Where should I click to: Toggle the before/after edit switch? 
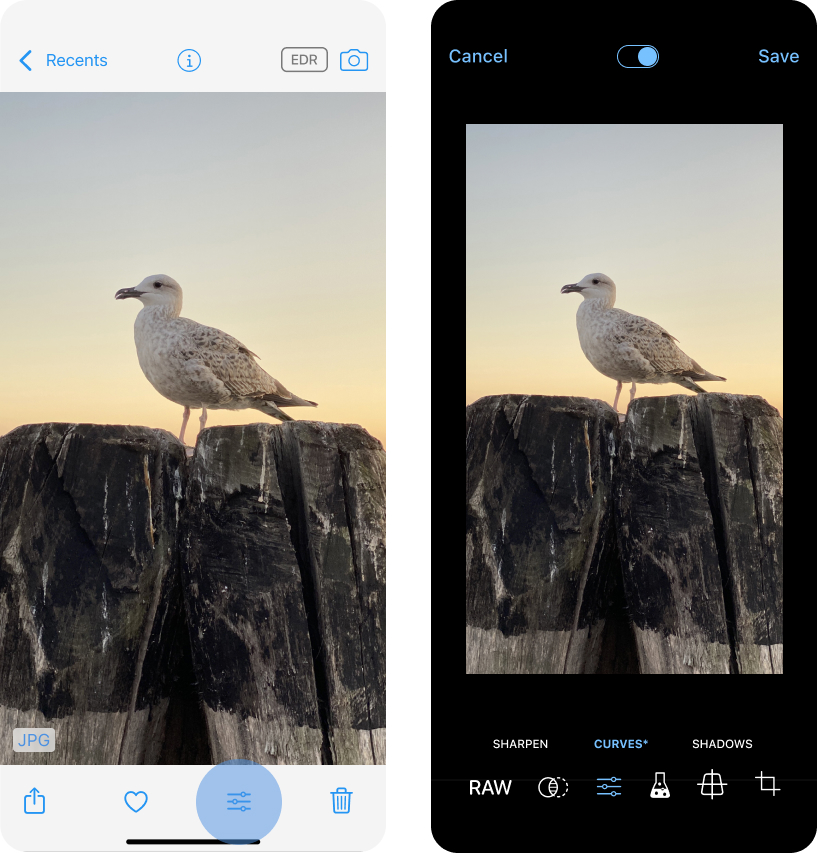tap(637, 57)
